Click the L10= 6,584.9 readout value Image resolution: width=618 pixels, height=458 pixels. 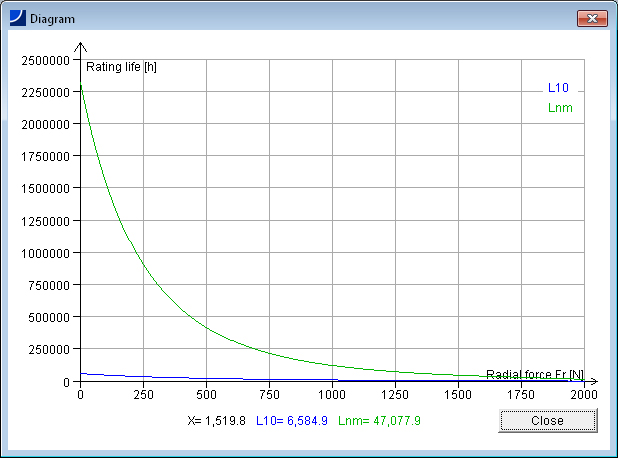pos(292,421)
